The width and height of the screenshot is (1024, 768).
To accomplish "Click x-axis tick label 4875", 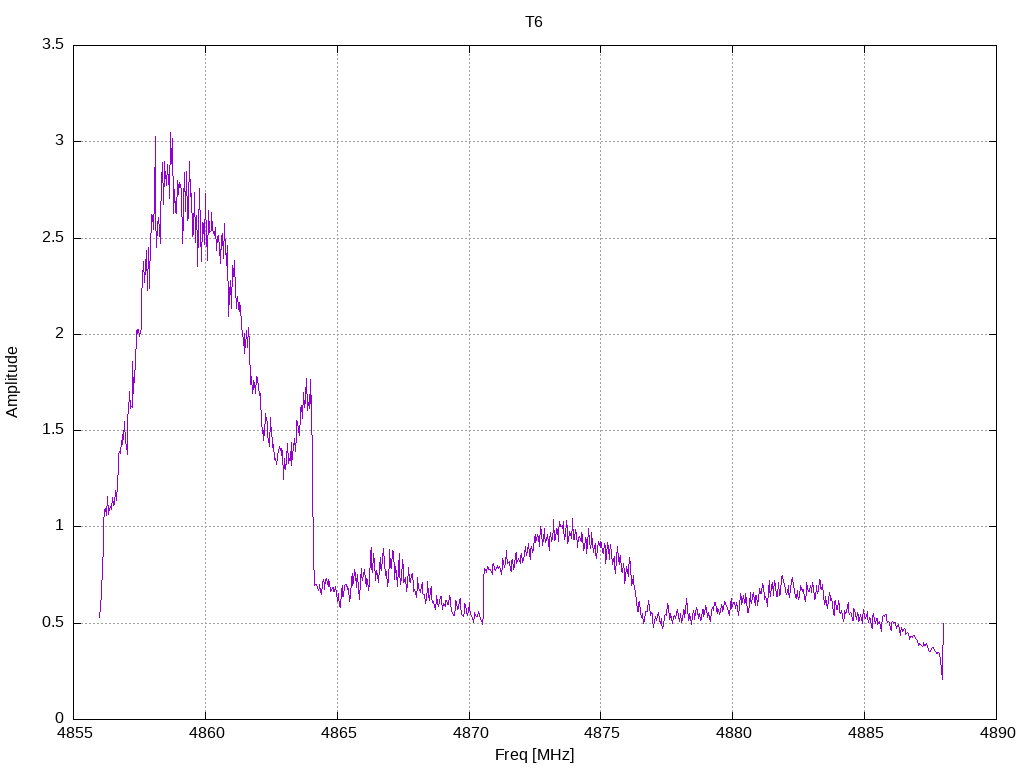I will (601, 733).
